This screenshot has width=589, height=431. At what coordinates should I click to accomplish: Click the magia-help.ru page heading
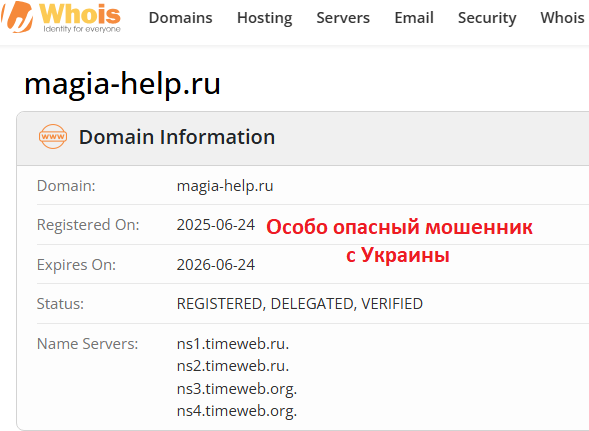coord(122,83)
